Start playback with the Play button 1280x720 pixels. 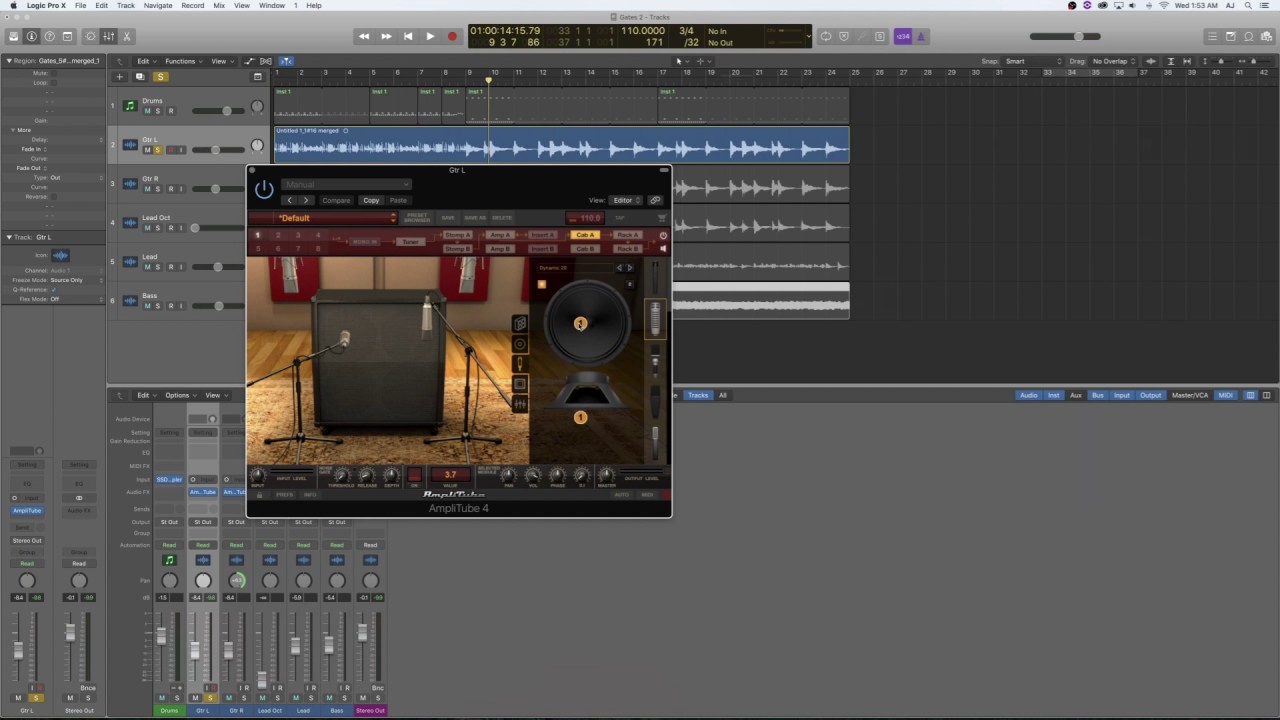point(430,37)
